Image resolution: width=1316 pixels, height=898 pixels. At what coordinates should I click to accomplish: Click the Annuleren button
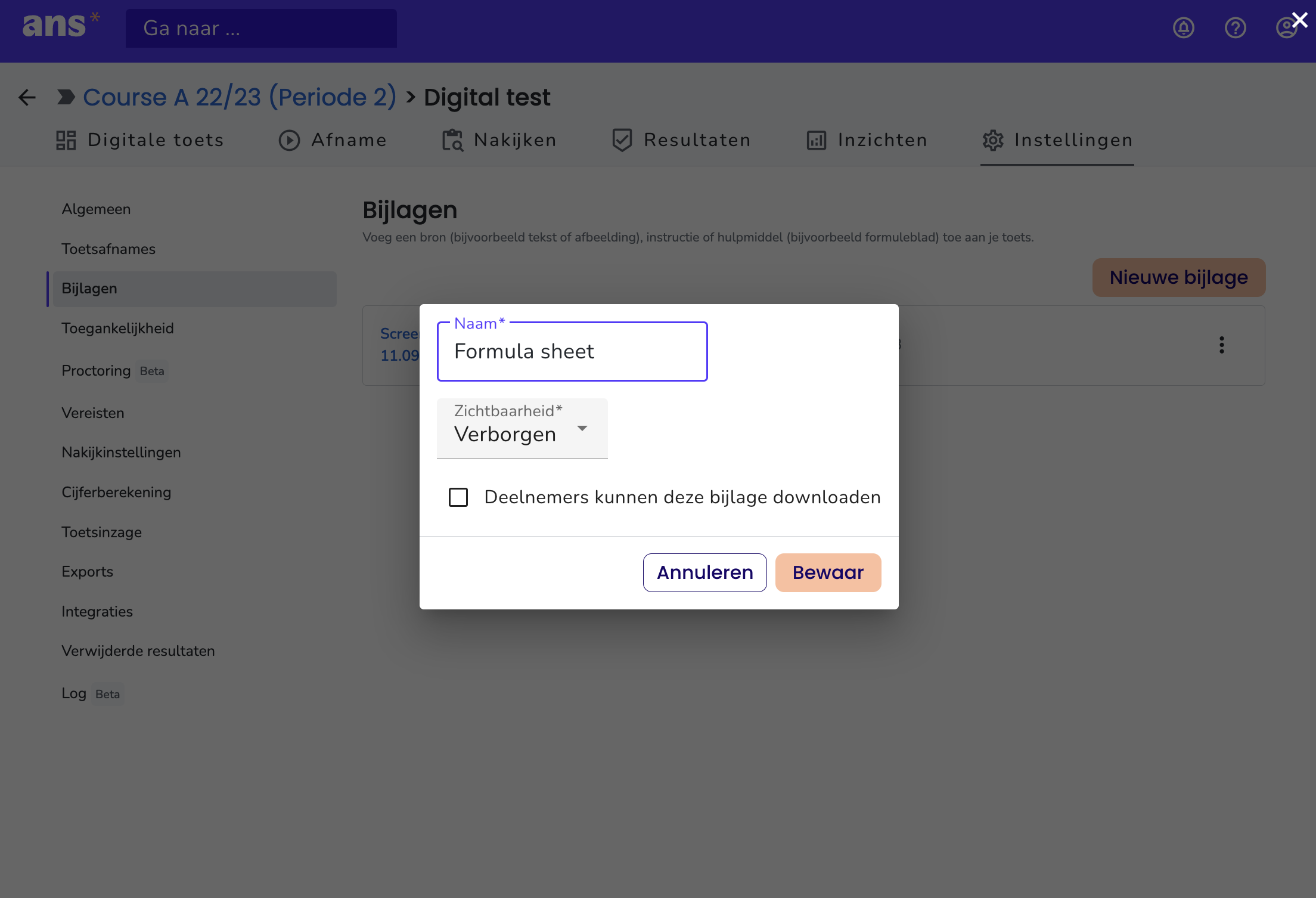click(x=705, y=572)
